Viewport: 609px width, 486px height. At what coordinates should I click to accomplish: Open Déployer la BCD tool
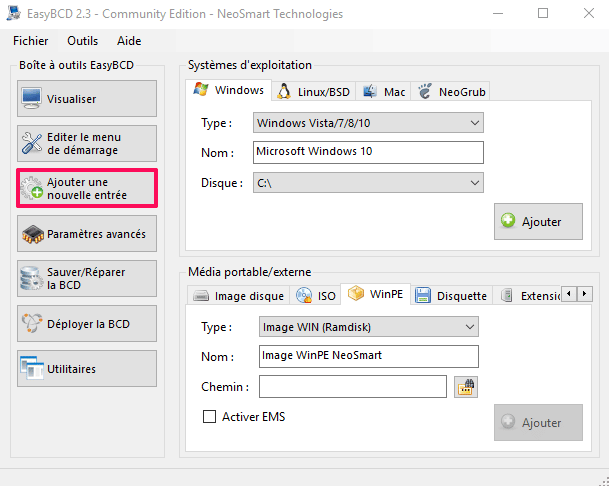pyautogui.click(x=87, y=324)
